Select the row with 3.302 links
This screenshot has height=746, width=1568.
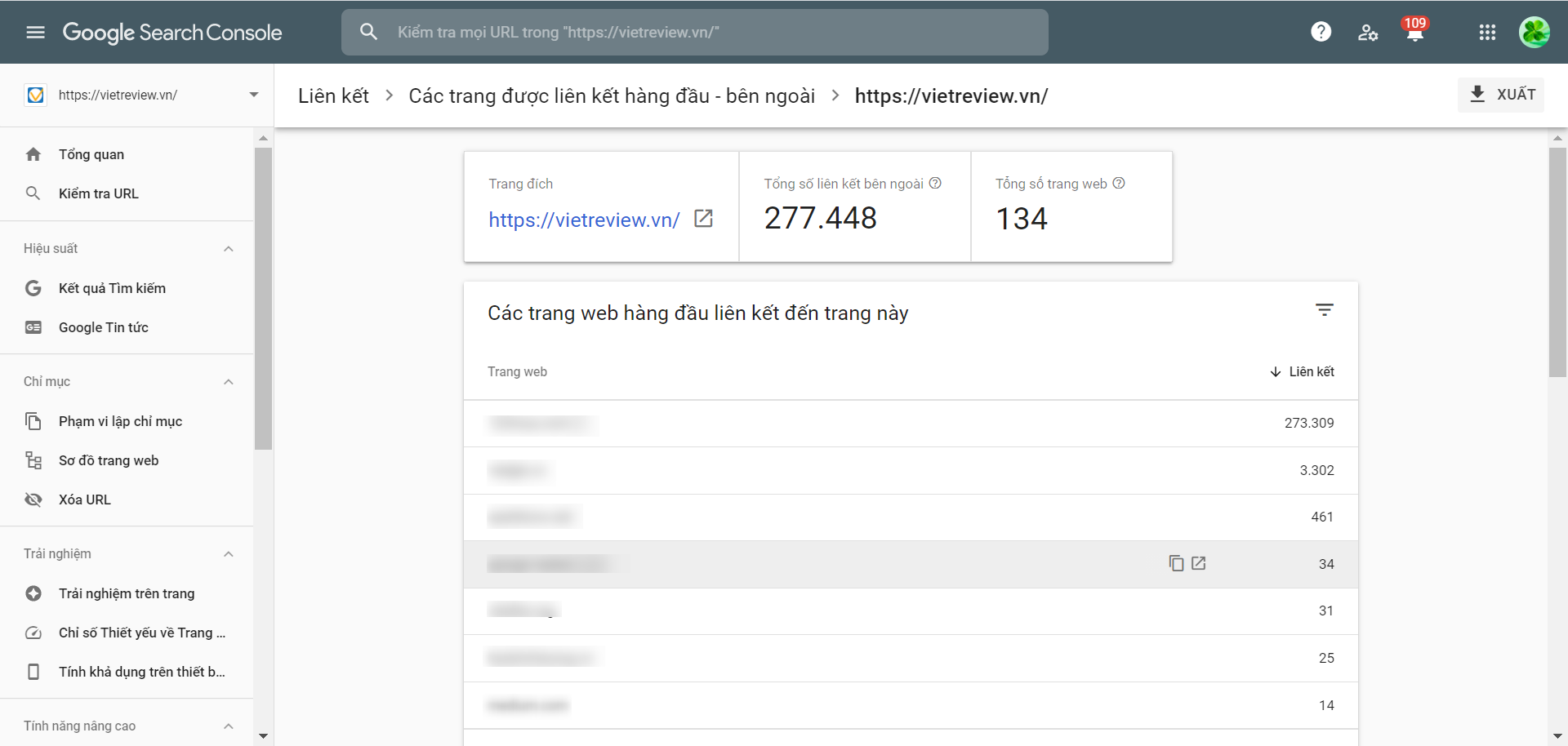click(911, 471)
